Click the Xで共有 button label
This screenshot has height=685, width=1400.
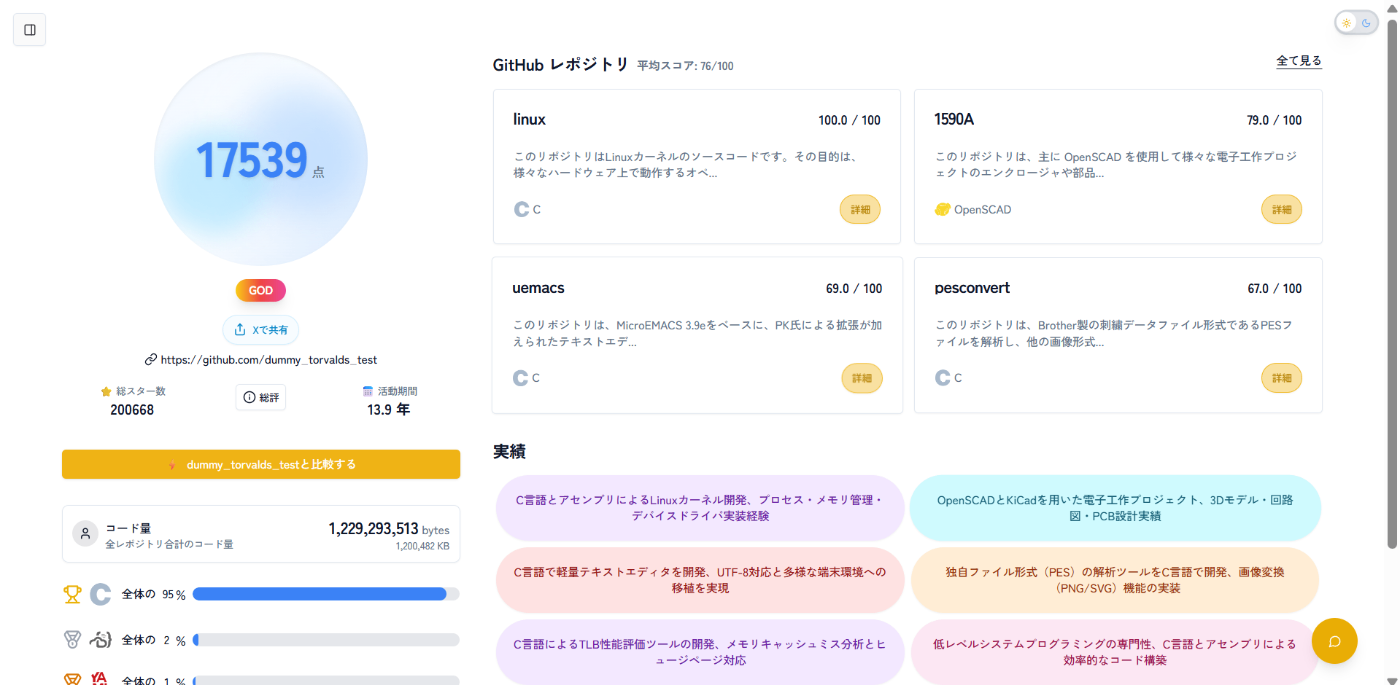coord(269,330)
